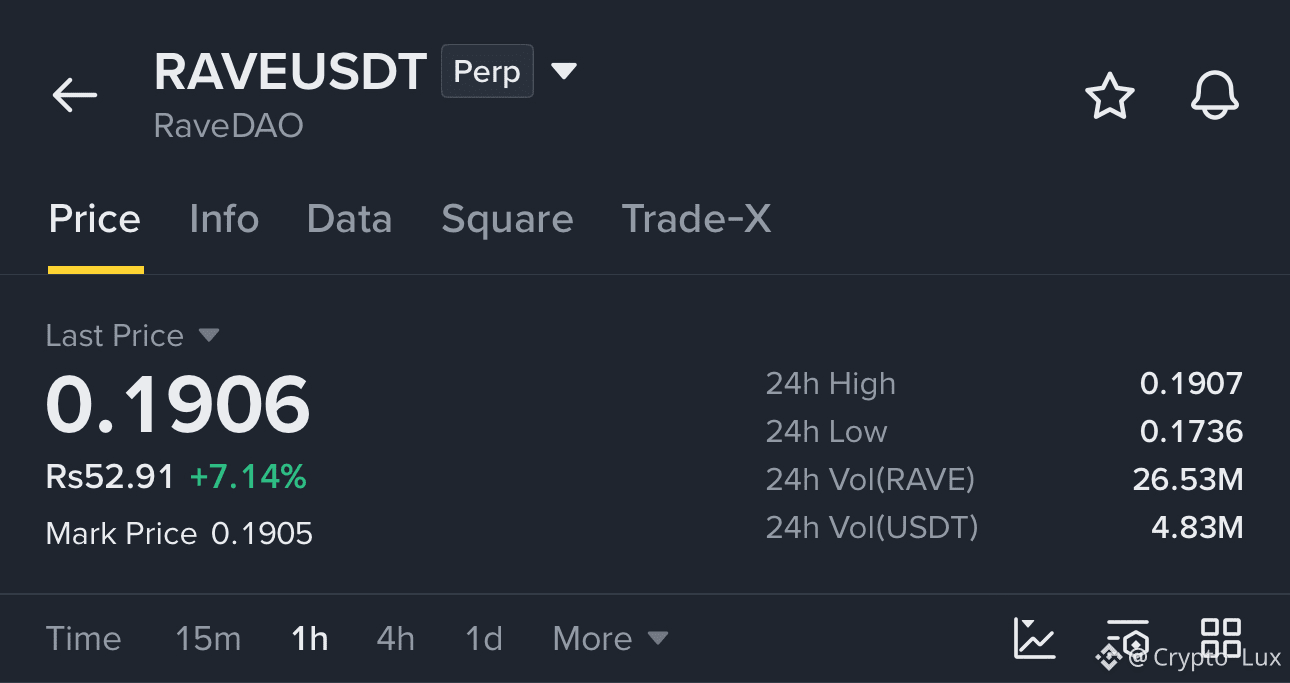The image size is (1290, 683).
Task: Select the 15m chart interval
Action: (208, 638)
